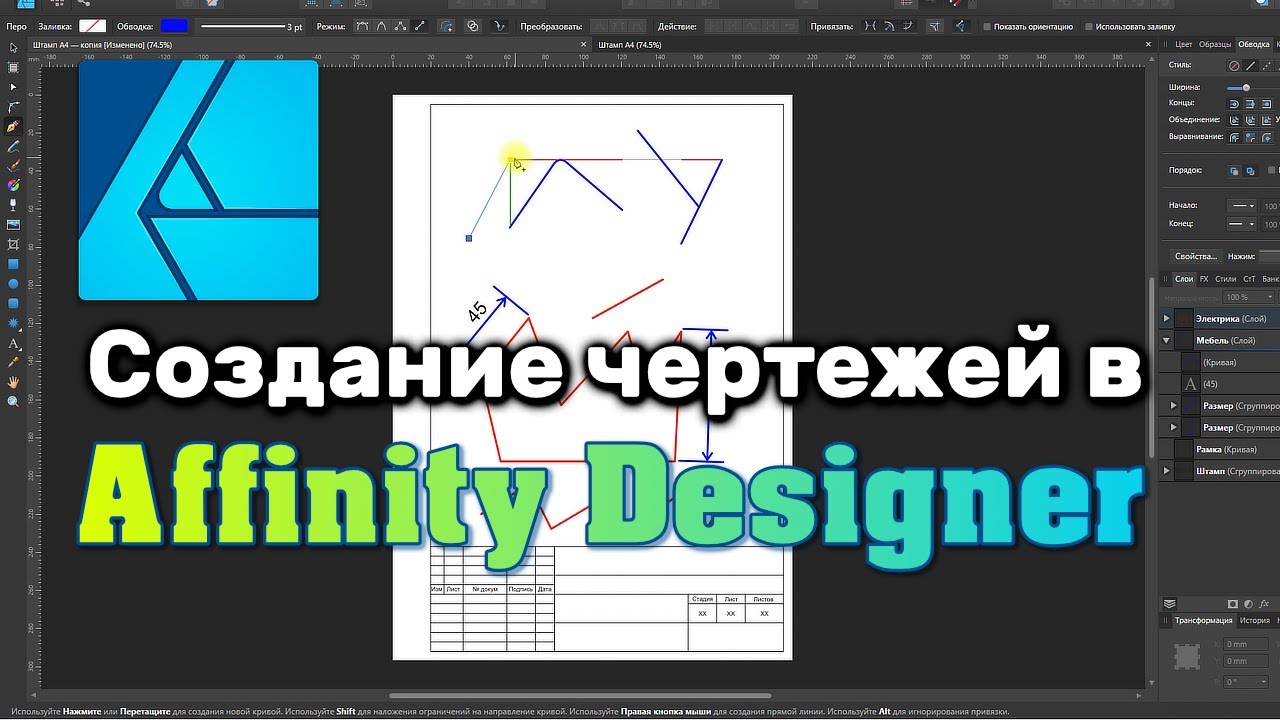Choose Smart mode in context toolbar
The height and width of the screenshot is (720, 1280).
380,26
